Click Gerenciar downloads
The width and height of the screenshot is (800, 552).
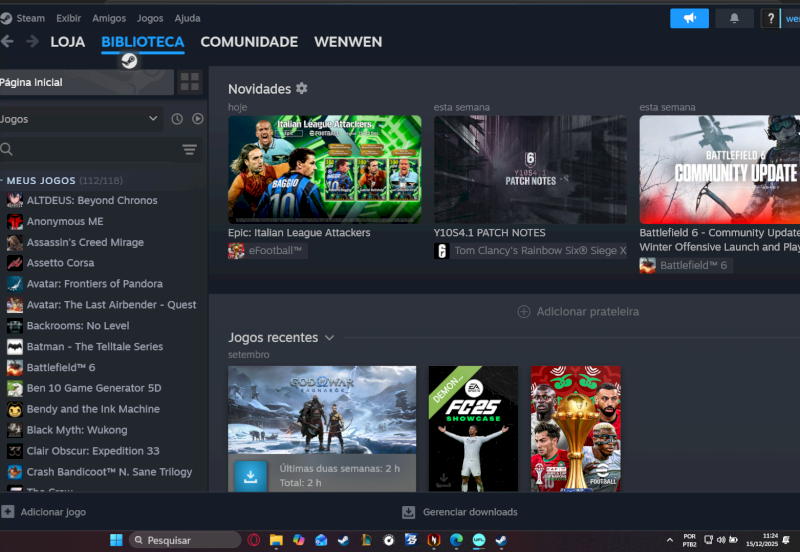(x=470, y=512)
